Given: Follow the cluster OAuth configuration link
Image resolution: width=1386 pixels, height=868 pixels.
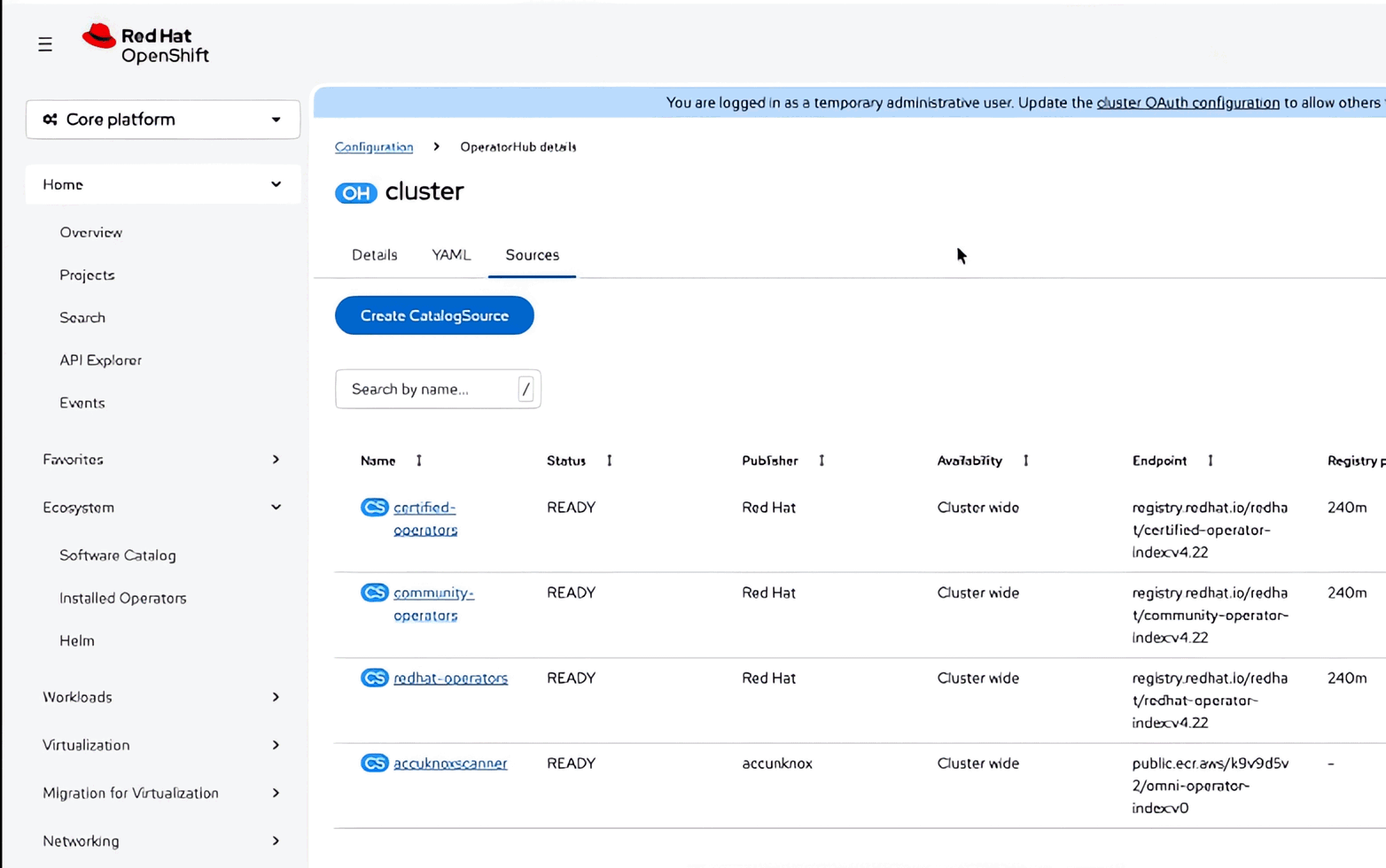Looking at the screenshot, I should tap(1188, 103).
